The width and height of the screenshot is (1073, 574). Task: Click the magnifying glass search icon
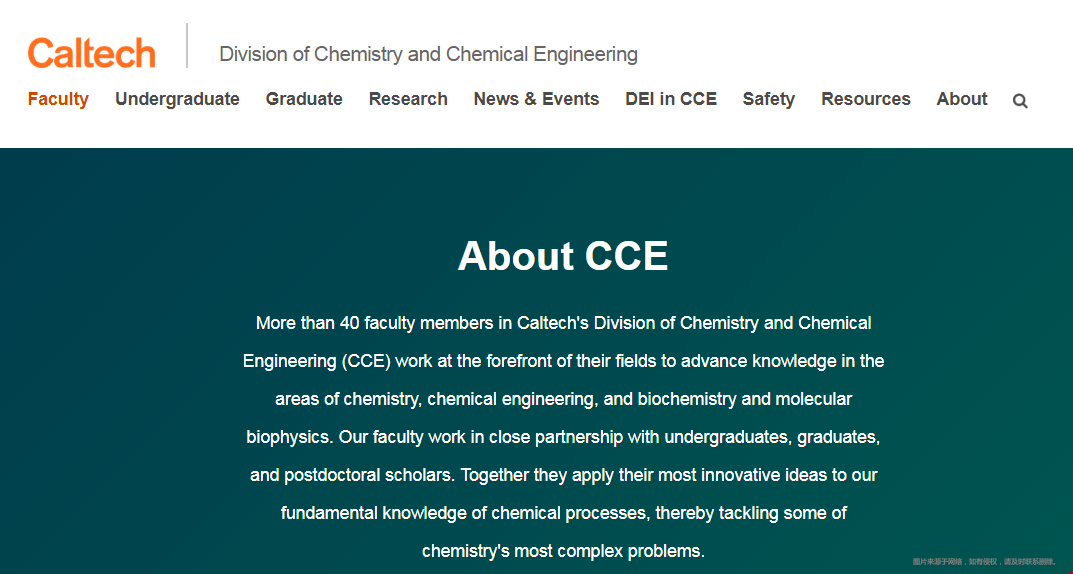coord(1020,101)
